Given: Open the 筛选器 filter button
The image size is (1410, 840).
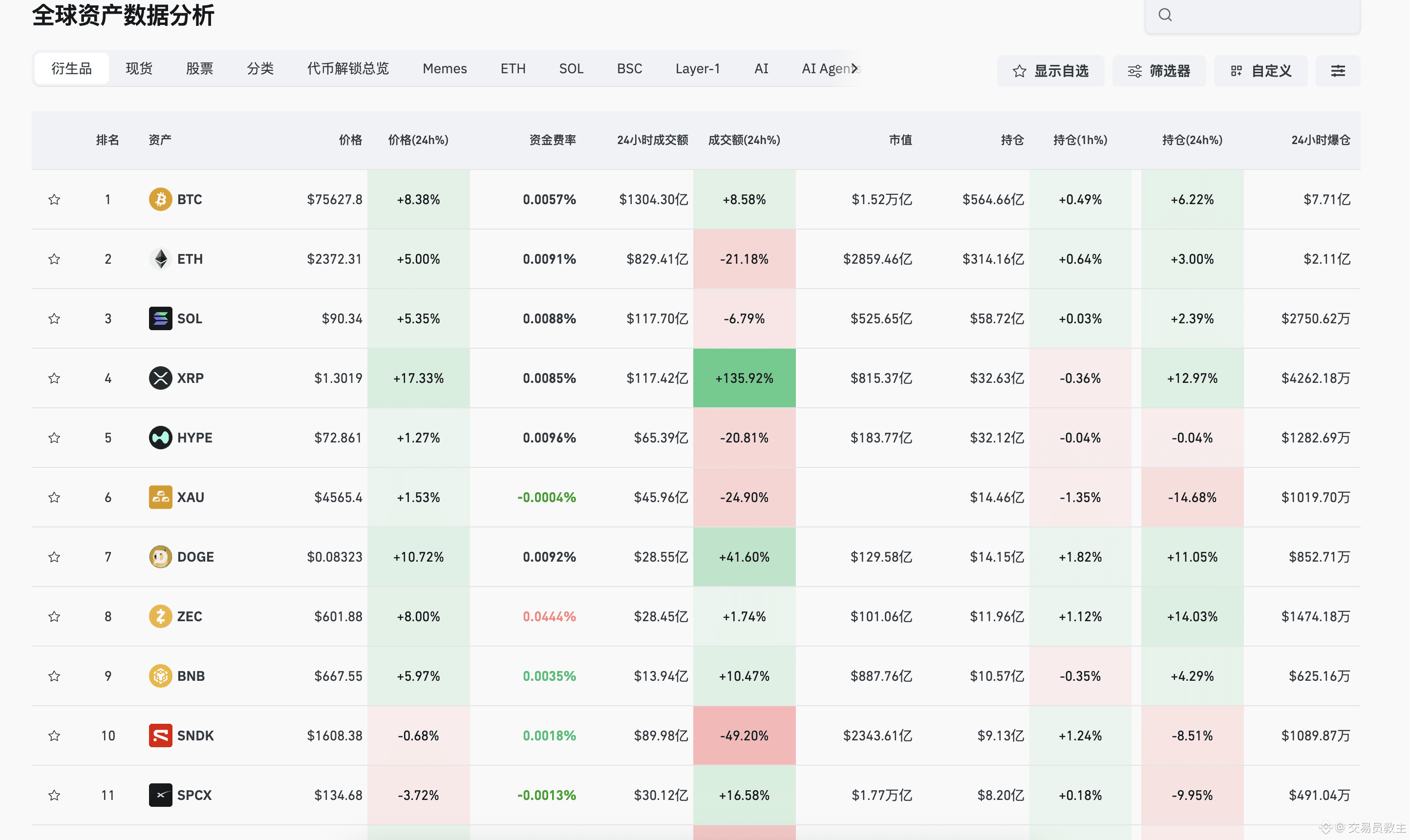Looking at the screenshot, I should point(1158,71).
